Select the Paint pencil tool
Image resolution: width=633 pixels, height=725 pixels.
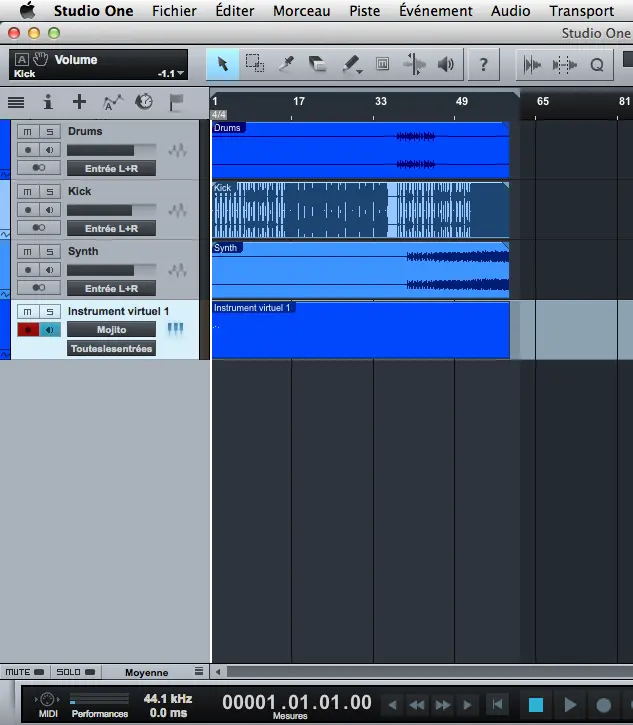pyautogui.click(x=350, y=64)
